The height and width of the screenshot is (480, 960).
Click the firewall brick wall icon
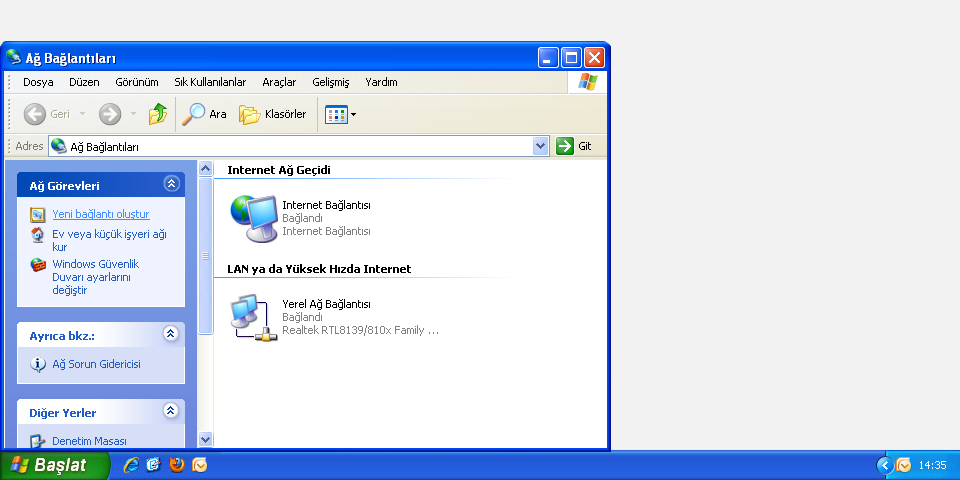[38, 265]
